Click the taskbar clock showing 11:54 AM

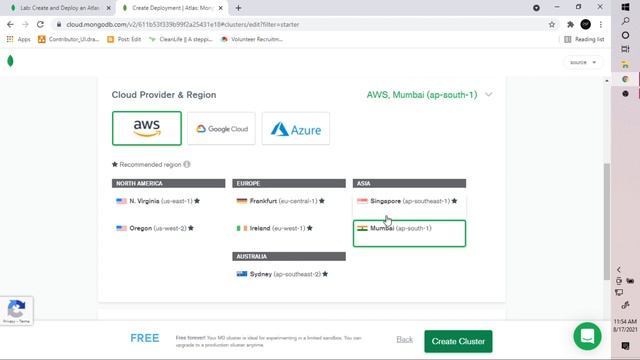[625, 325]
